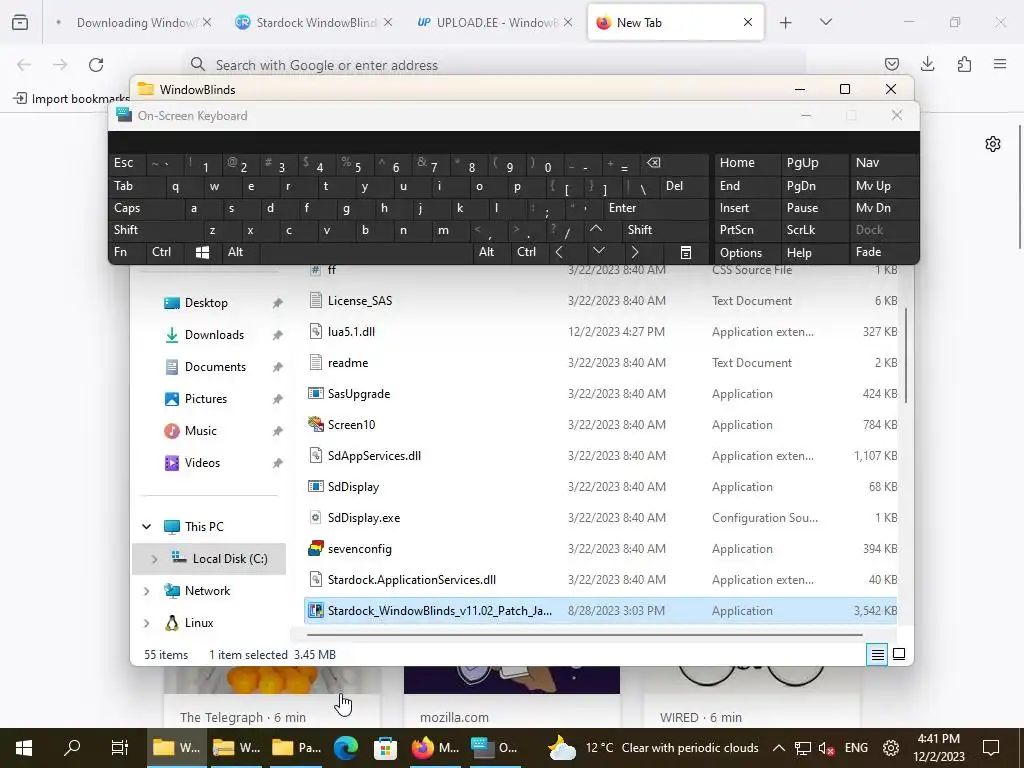Select the sevenconfig application file
Viewport: 1024px width, 768px height.
click(601, 549)
